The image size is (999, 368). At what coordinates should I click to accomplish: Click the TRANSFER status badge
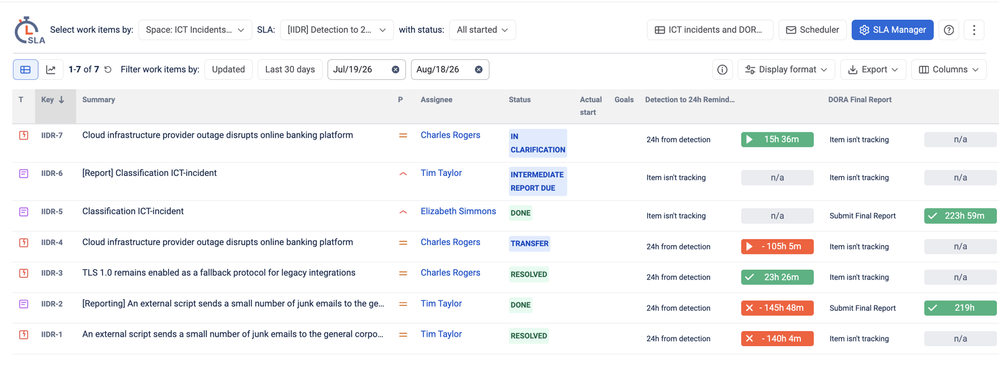(x=529, y=243)
